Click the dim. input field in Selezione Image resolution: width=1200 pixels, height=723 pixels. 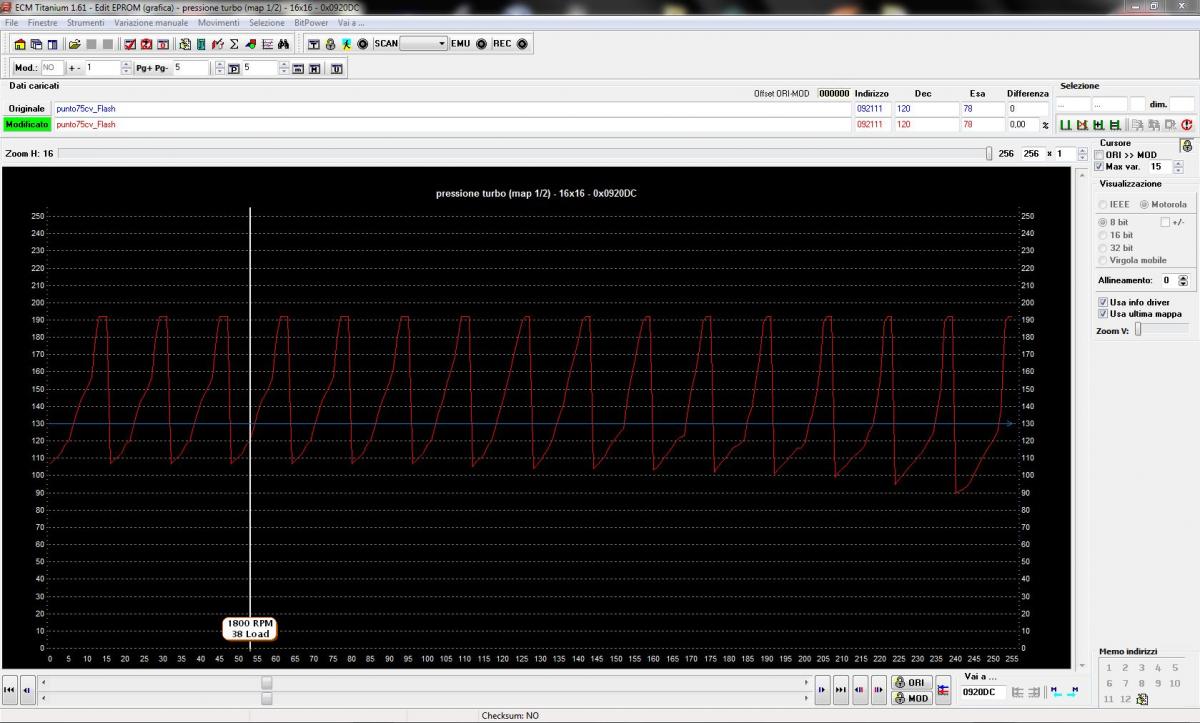(1182, 104)
